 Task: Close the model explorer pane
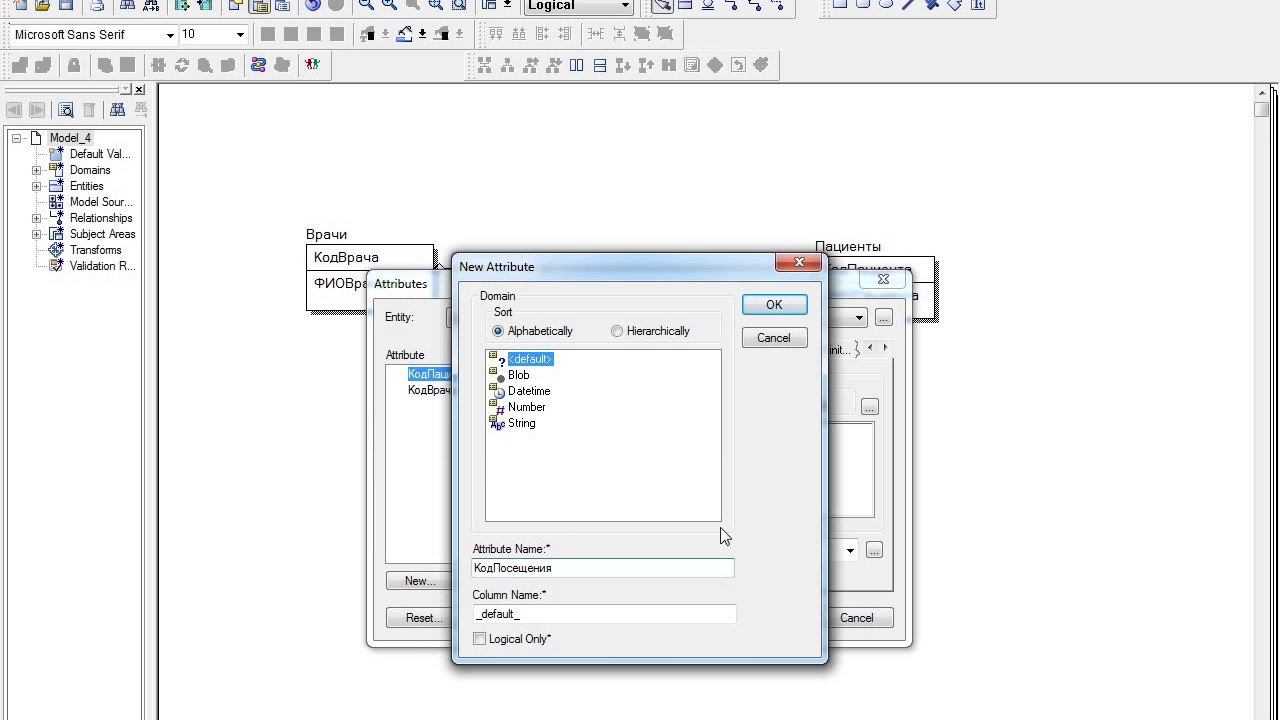point(139,90)
